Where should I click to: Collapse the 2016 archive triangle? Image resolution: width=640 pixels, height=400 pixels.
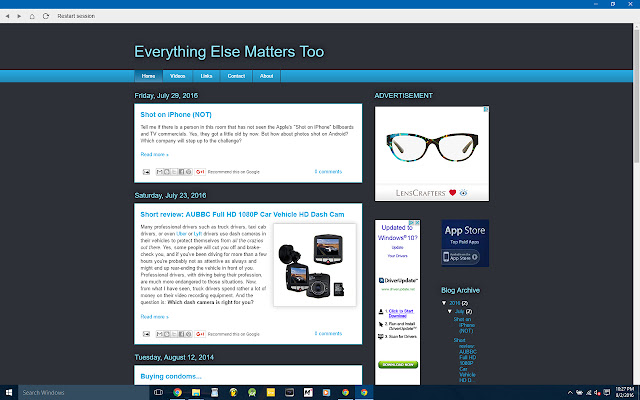pyautogui.click(x=444, y=303)
